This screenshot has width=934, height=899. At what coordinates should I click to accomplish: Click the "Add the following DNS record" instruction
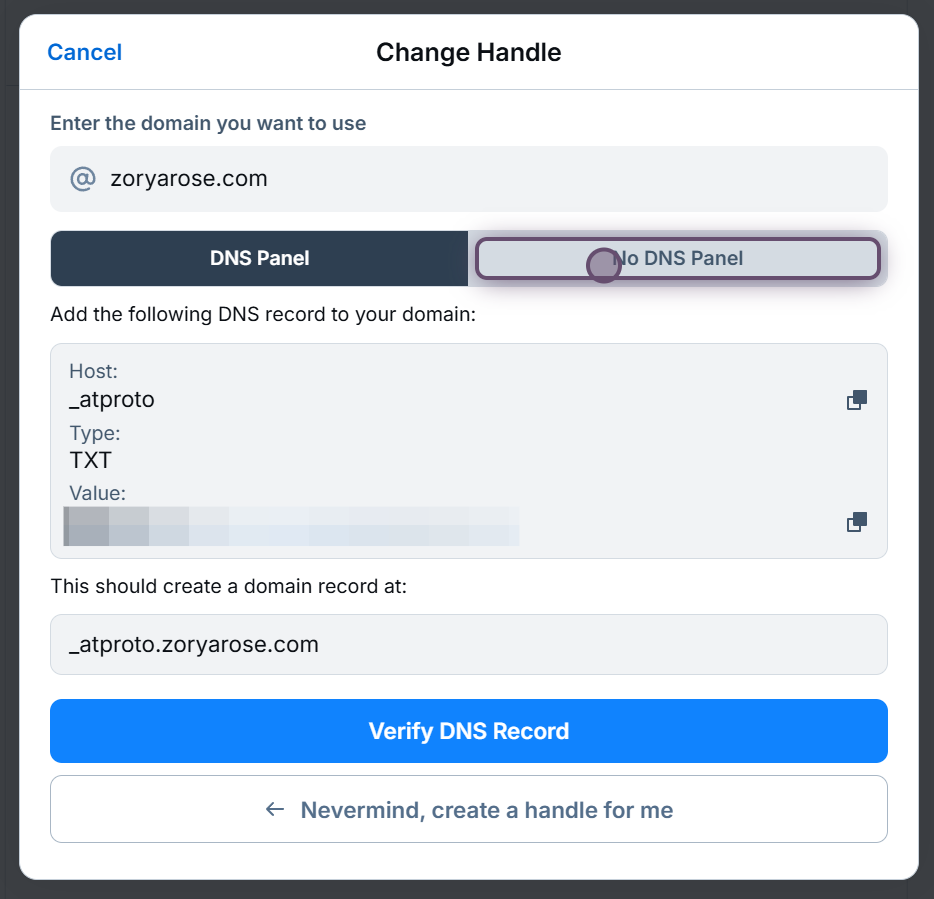click(x=263, y=315)
